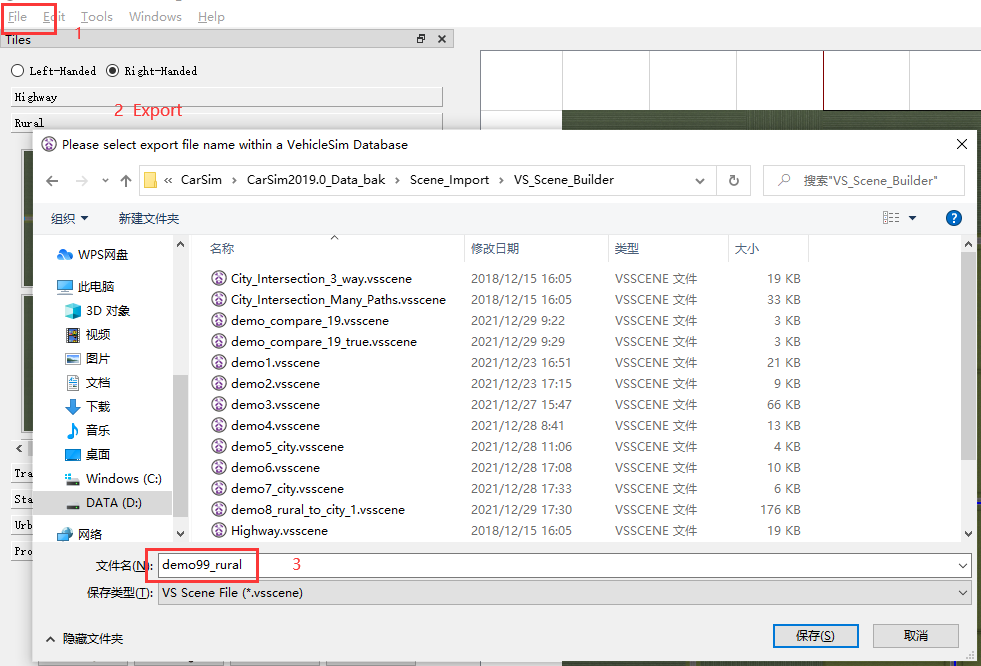Open 图片 folder in sidebar
The image size is (981, 666).
pos(88,358)
